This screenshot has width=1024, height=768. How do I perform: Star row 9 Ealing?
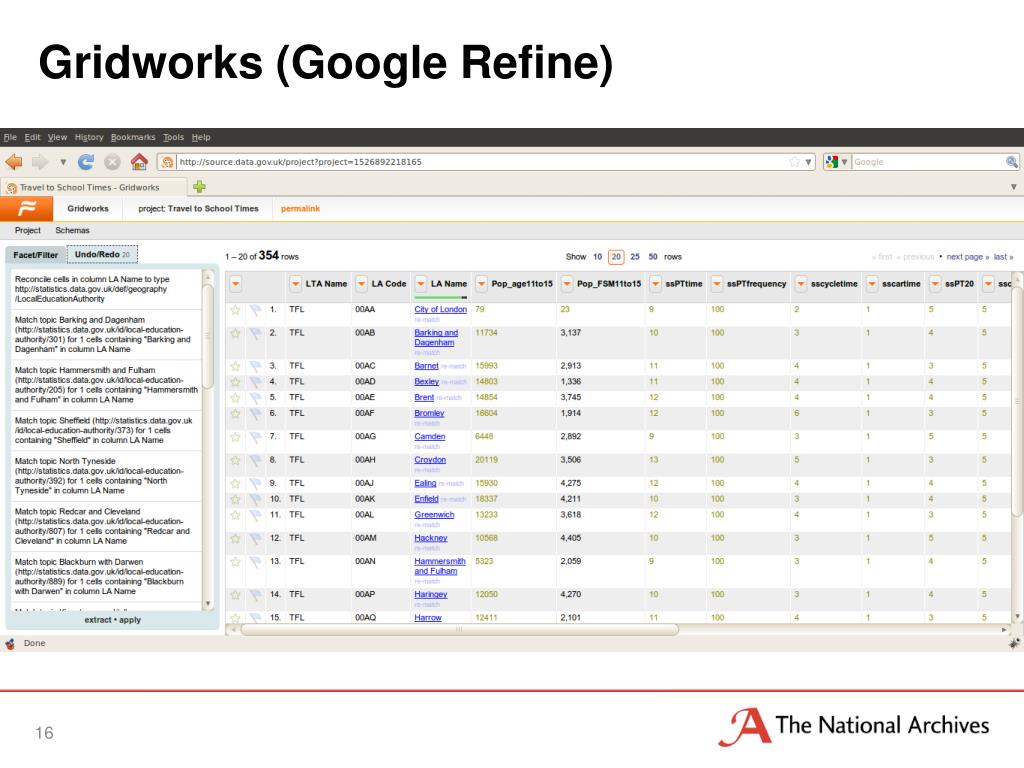pyautogui.click(x=235, y=484)
